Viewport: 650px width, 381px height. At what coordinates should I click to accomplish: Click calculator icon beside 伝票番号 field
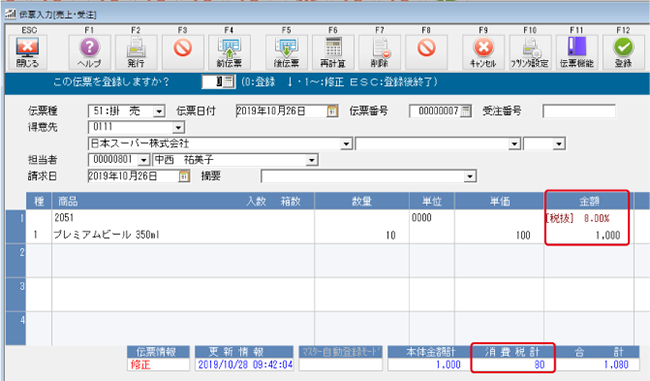click(x=466, y=111)
